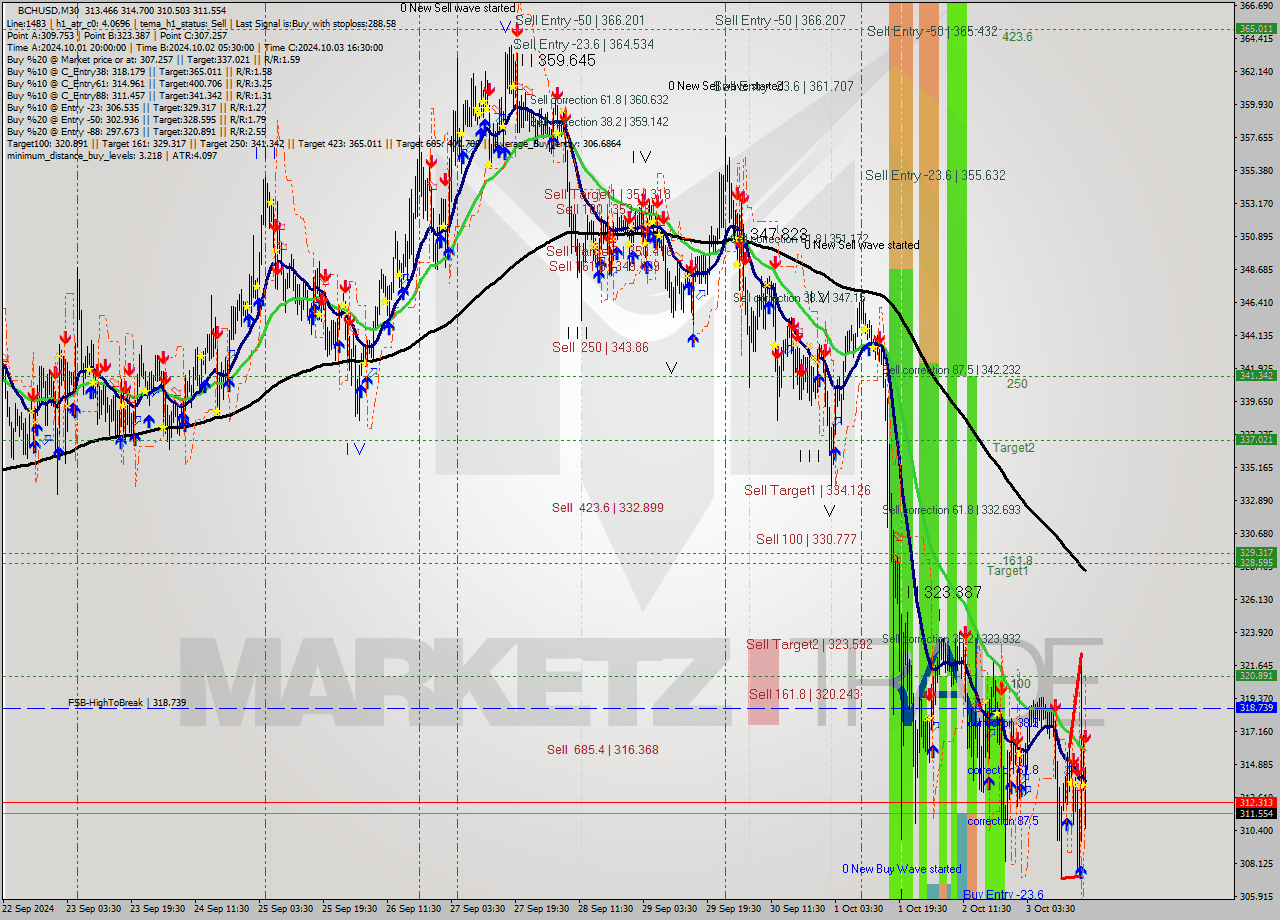This screenshot has width=1280, height=920.
Task: Select the 'Sell 685.4 | 316.368' label
Action: pos(602,750)
